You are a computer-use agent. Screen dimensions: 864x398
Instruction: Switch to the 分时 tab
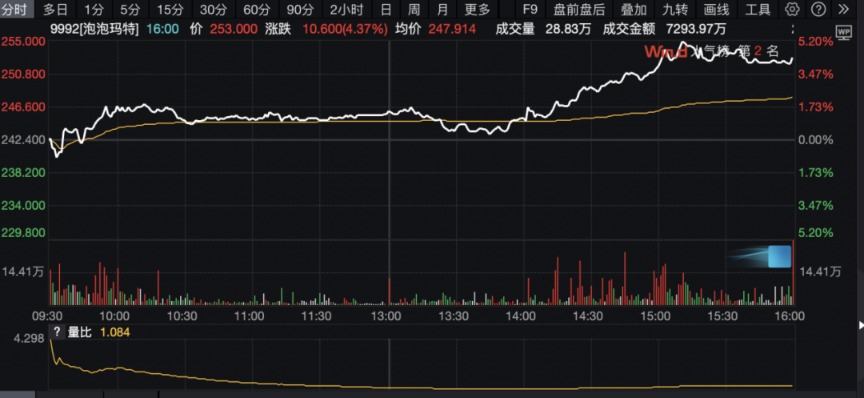[x=13, y=9]
